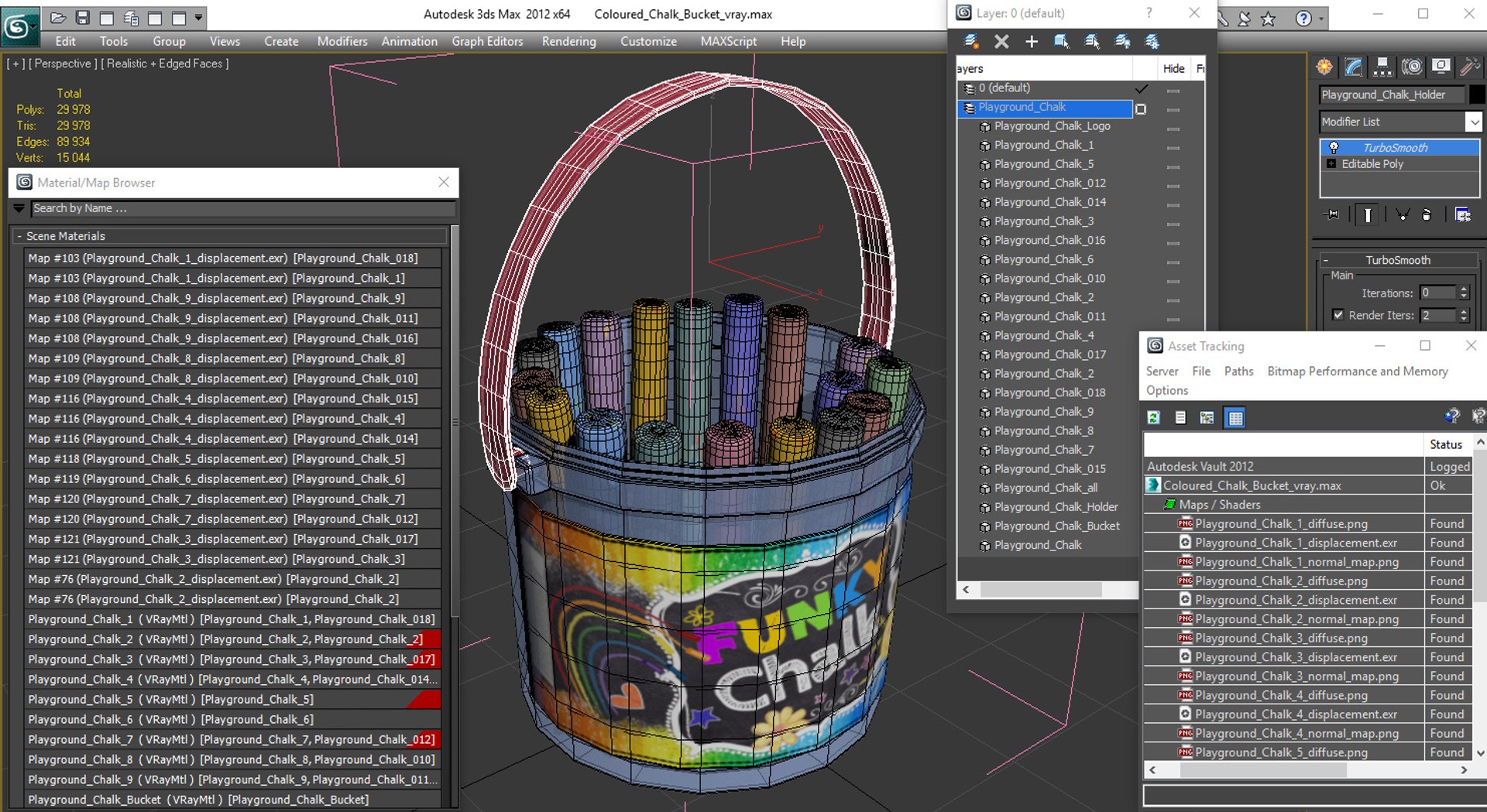Click the Status column header in Asset Tracking
This screenshot has height=812, width=1487.
point(1446,444)
